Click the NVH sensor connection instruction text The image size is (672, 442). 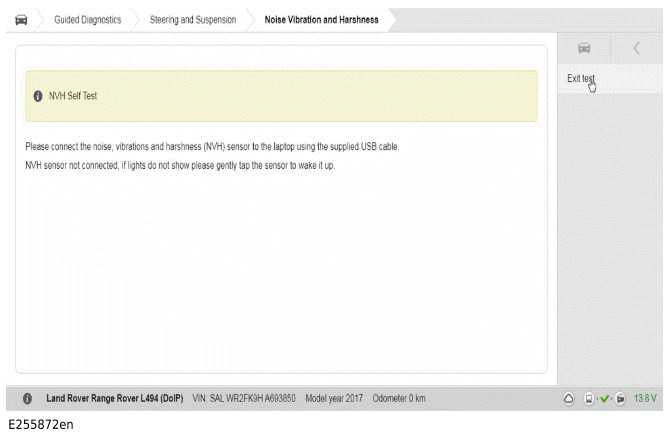point(212,146)
